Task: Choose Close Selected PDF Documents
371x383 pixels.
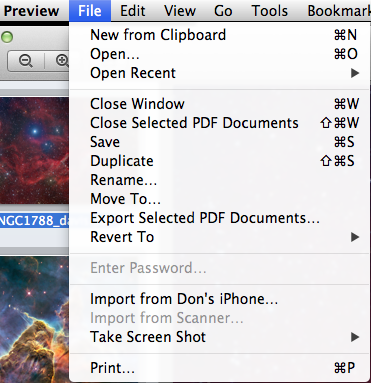Action: [220, 123]
